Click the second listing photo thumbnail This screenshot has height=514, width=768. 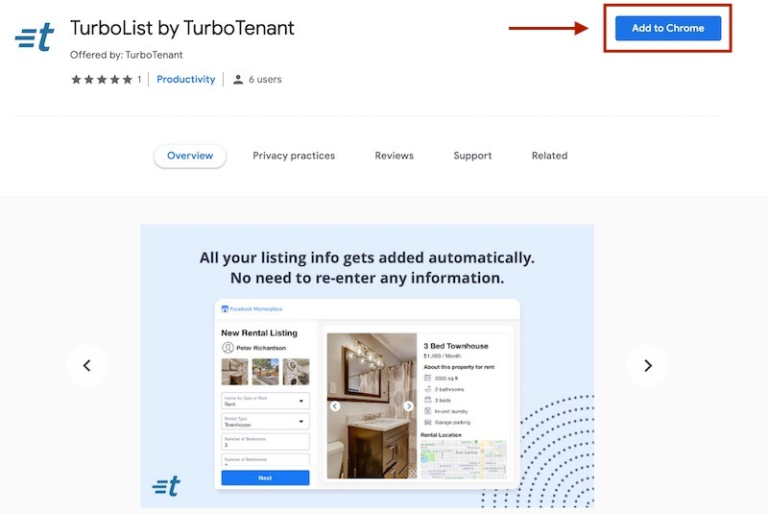265,371
